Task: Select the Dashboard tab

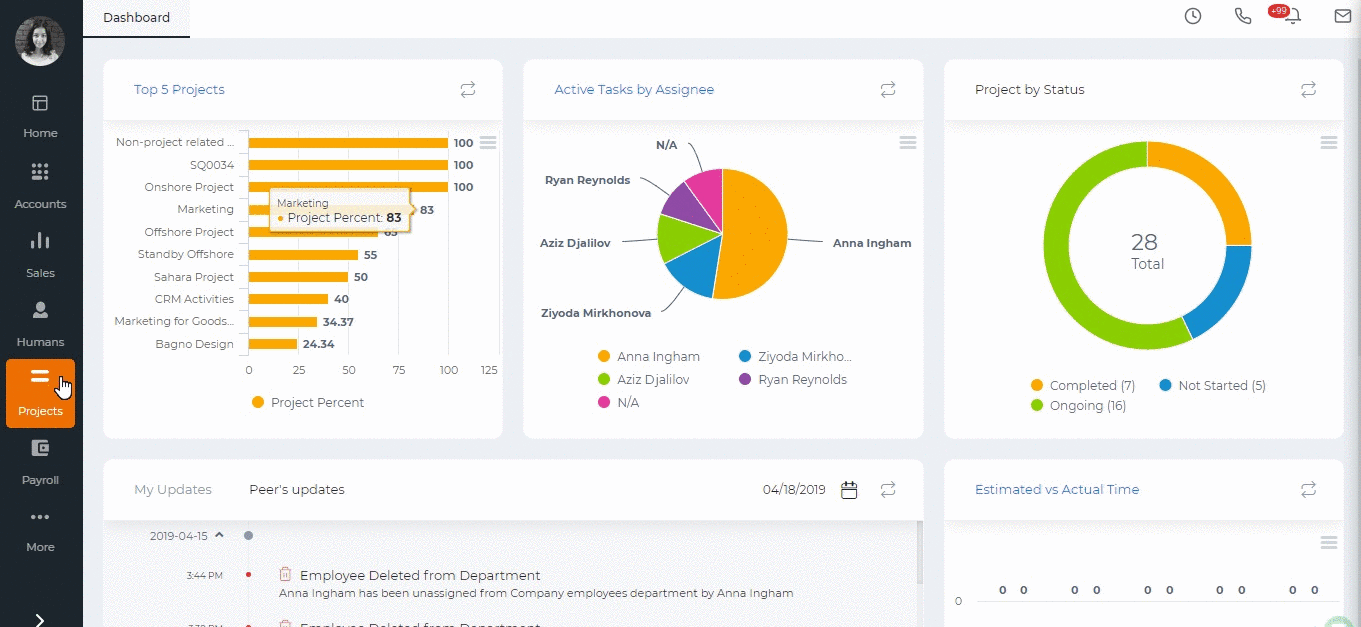Action: pos(136,18)
